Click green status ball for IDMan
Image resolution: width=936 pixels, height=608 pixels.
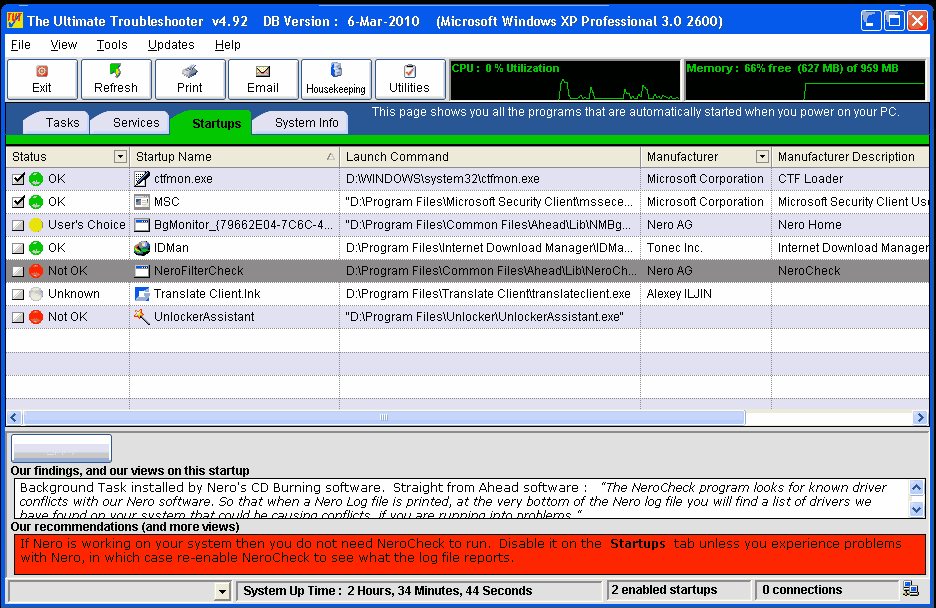[36, 248]
